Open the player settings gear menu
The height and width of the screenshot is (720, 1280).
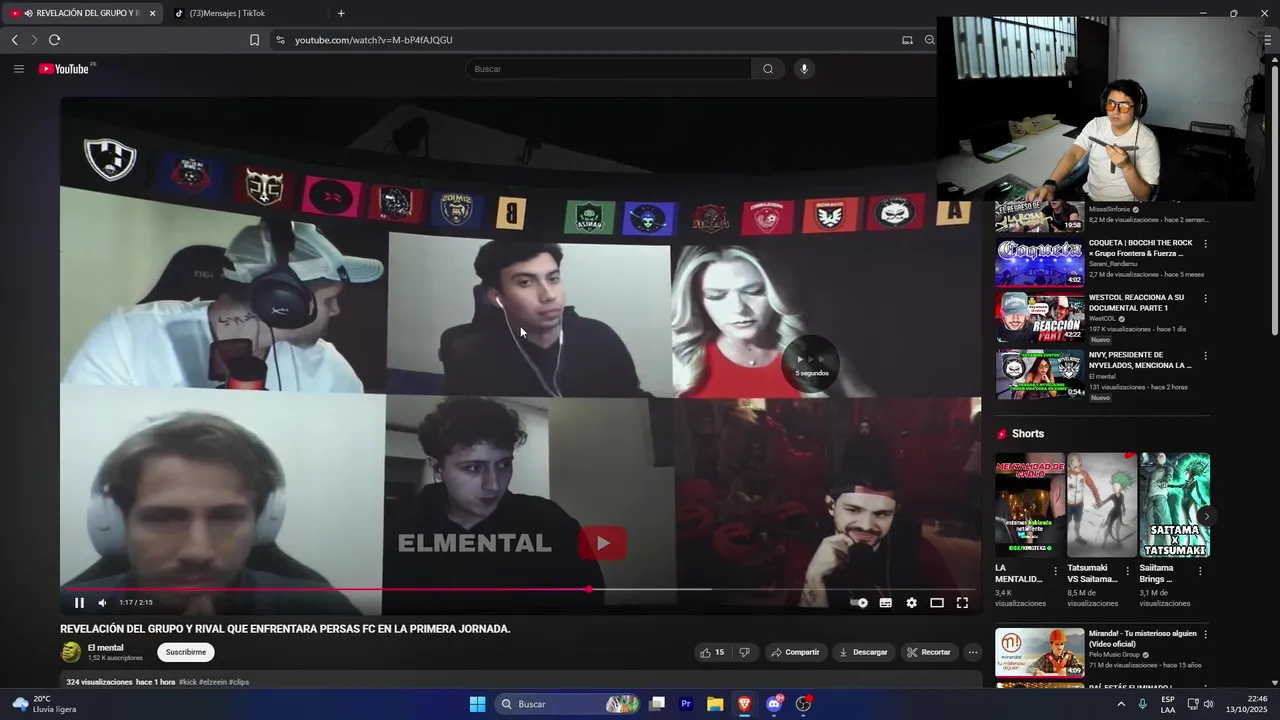(911, 603)
